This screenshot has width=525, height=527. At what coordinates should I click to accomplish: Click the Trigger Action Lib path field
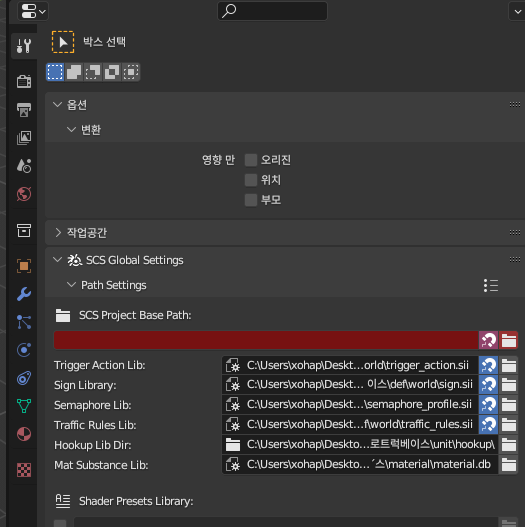coord(350,365)
